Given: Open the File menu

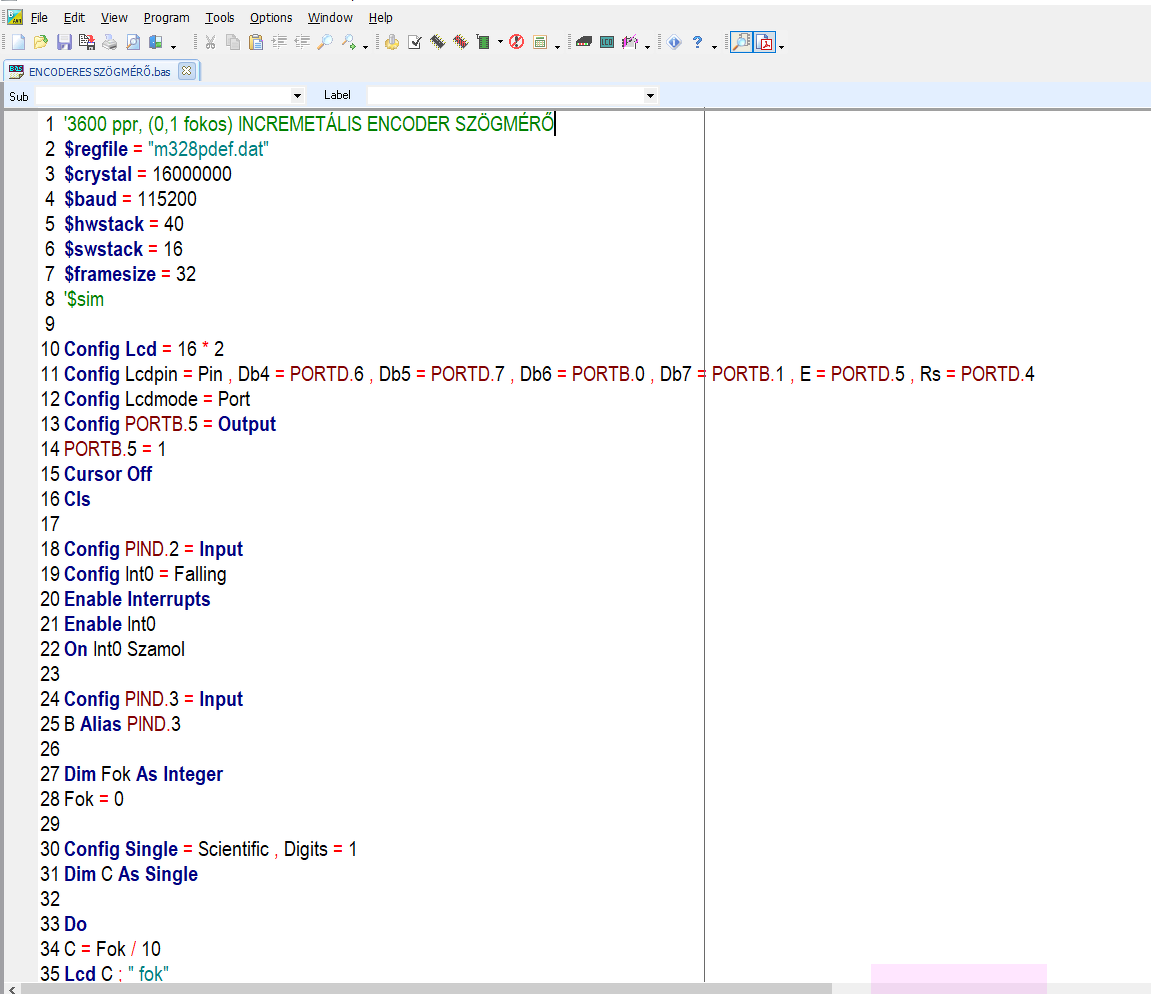Looking at the screenshot, I should 39,18.
